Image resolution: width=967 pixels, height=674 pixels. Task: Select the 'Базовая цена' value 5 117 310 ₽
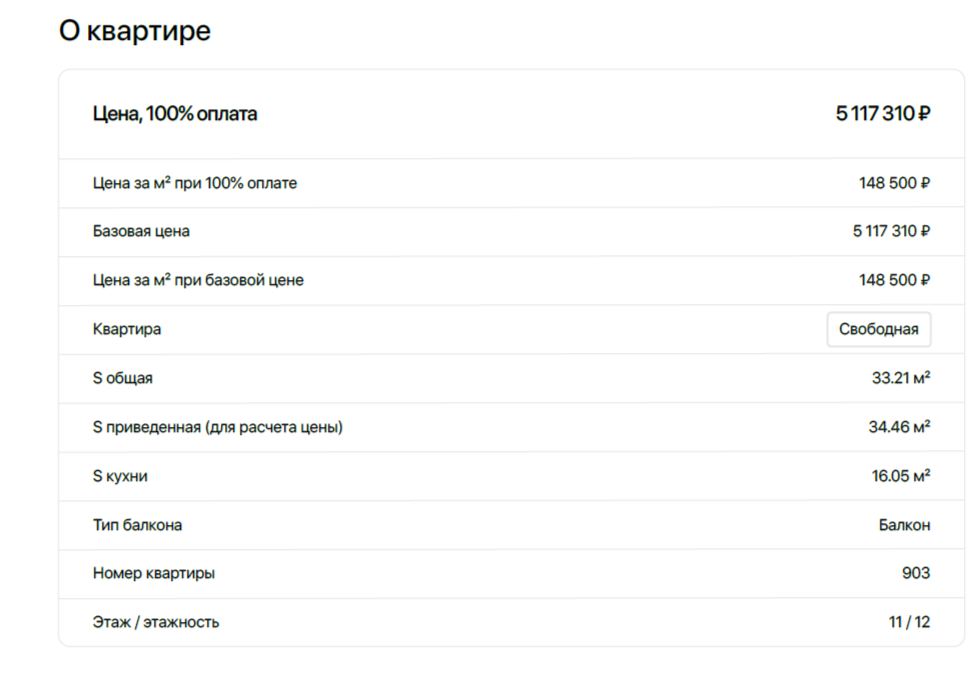pyautogui.click(x=891, y=231)
